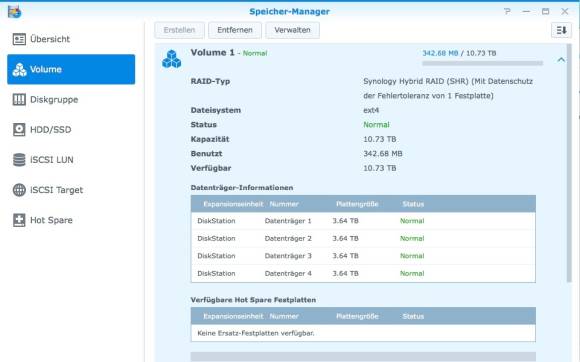Click the Plattengröße header in Datenträger-Informationen table

(357, 204)
